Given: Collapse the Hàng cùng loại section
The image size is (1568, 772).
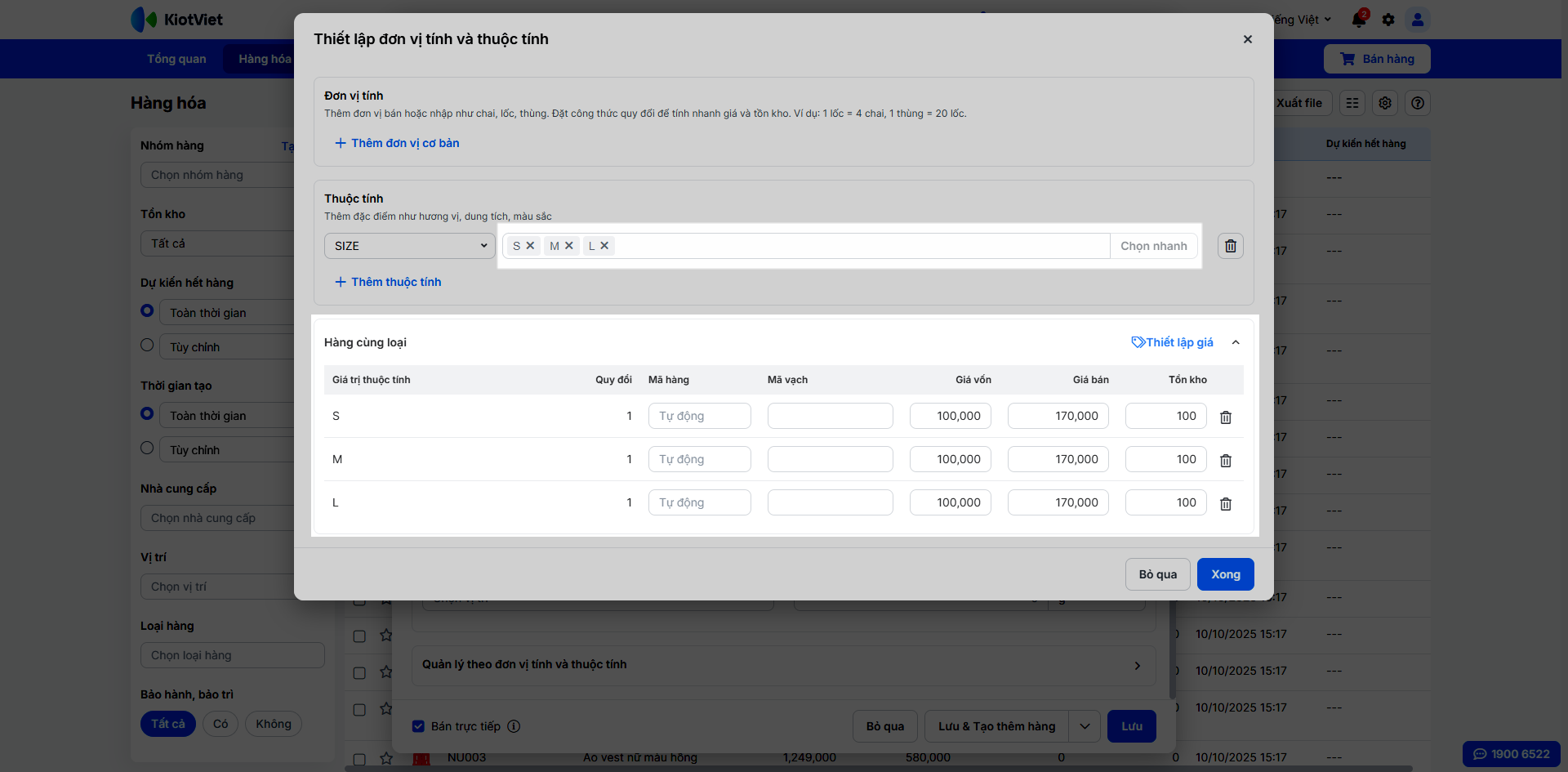Looking at the screenshot, I should point(1236,342).
